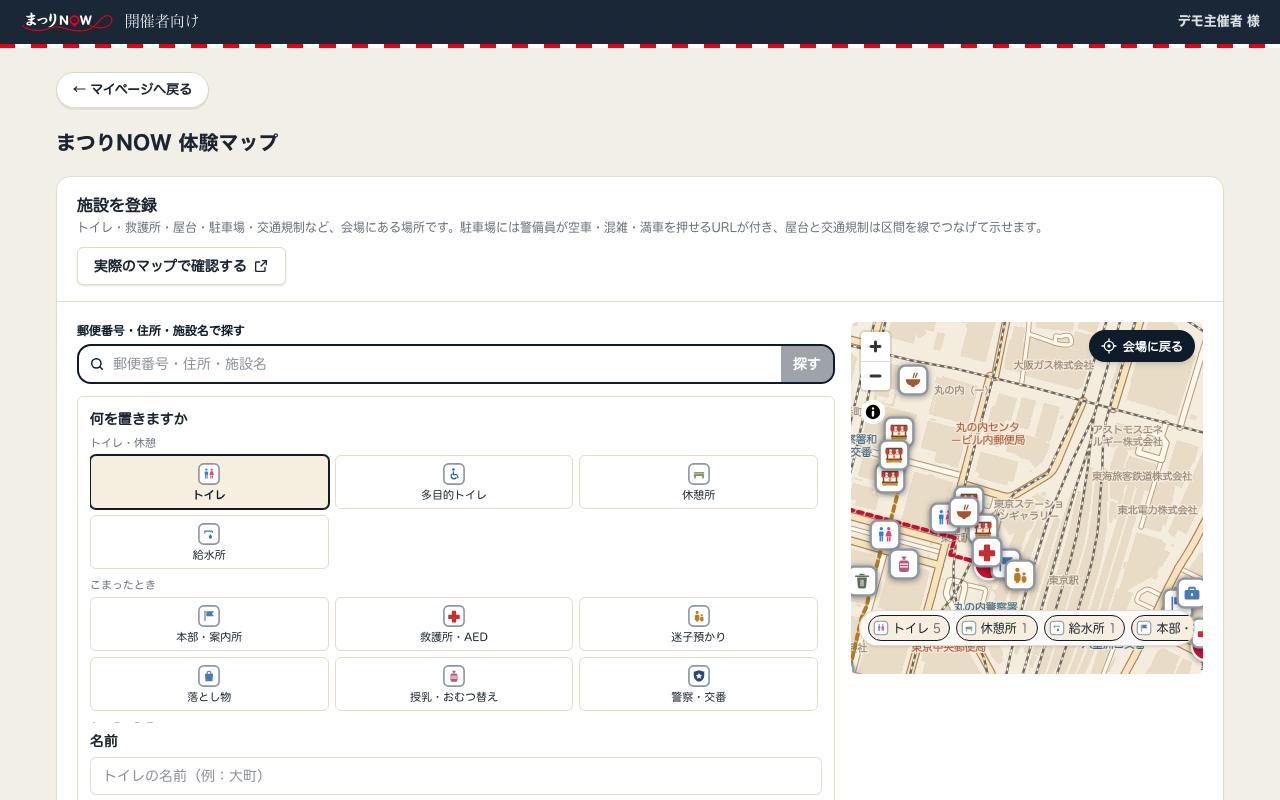Choose トイレ facility type
Viewport: 1280px width, 800px height.
(x=209, y=482)
